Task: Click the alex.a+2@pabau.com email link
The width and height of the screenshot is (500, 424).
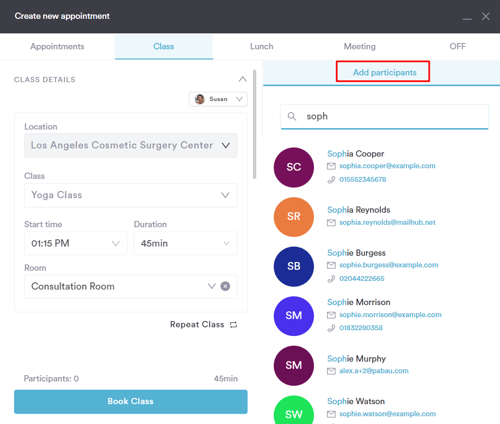Action: pyautogui.click(x=374, y=371)
